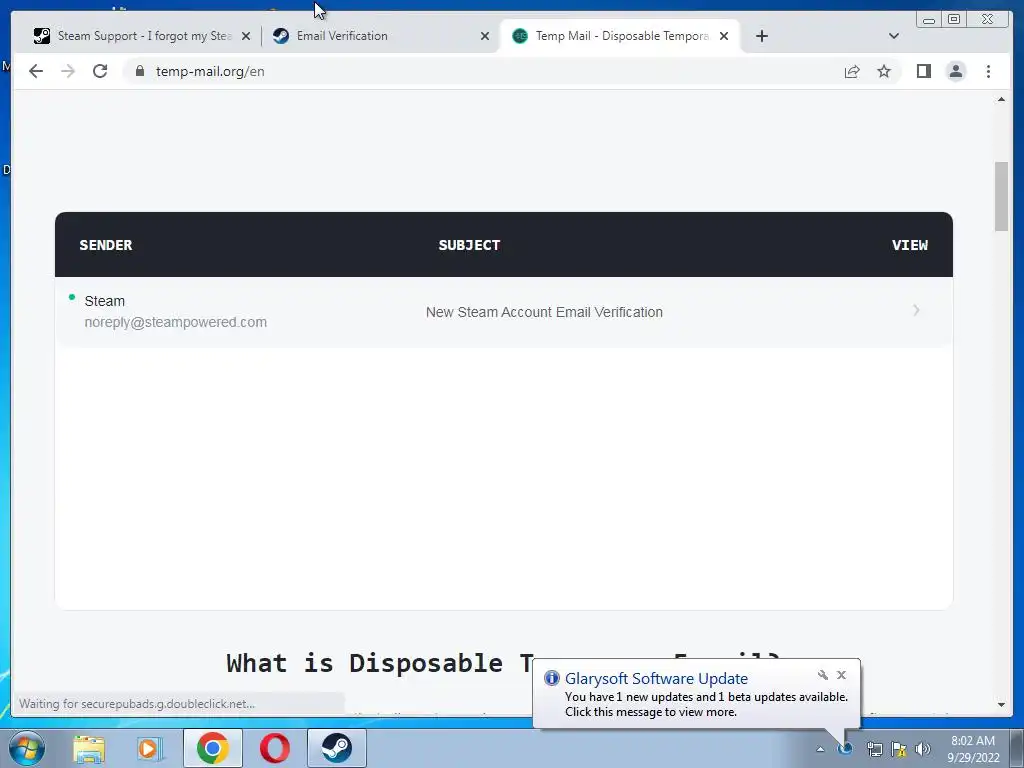The height and width of the screenshot is (768, 1024).
Task: Click the SUBJECT column header
Action: point(469,245)
